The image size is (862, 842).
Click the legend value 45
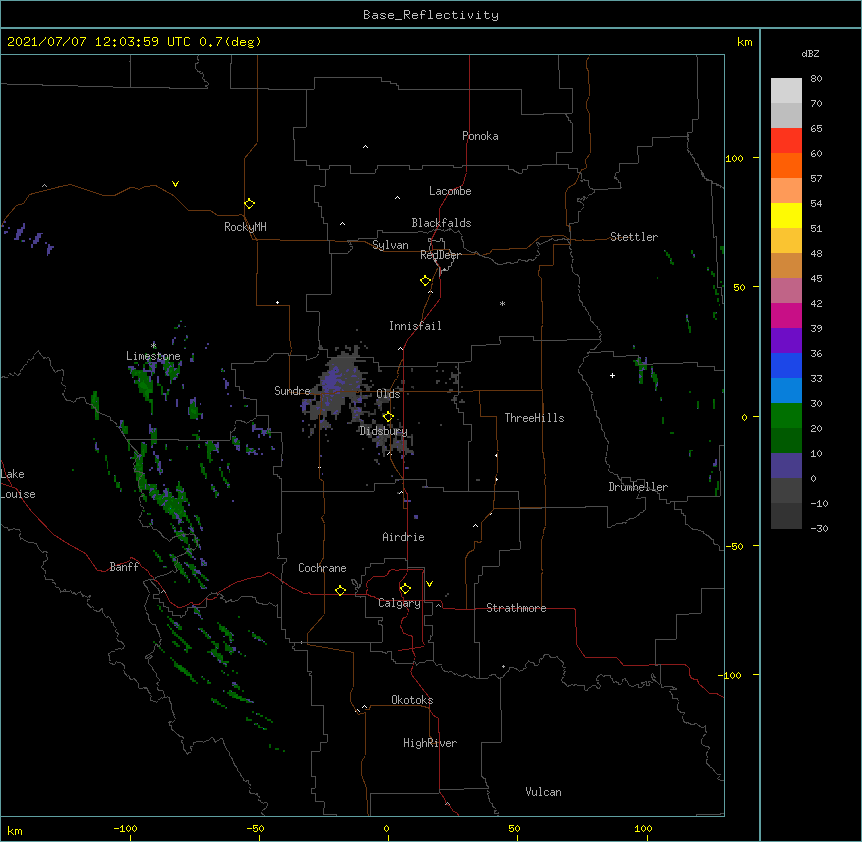click(x=816, y=278)
